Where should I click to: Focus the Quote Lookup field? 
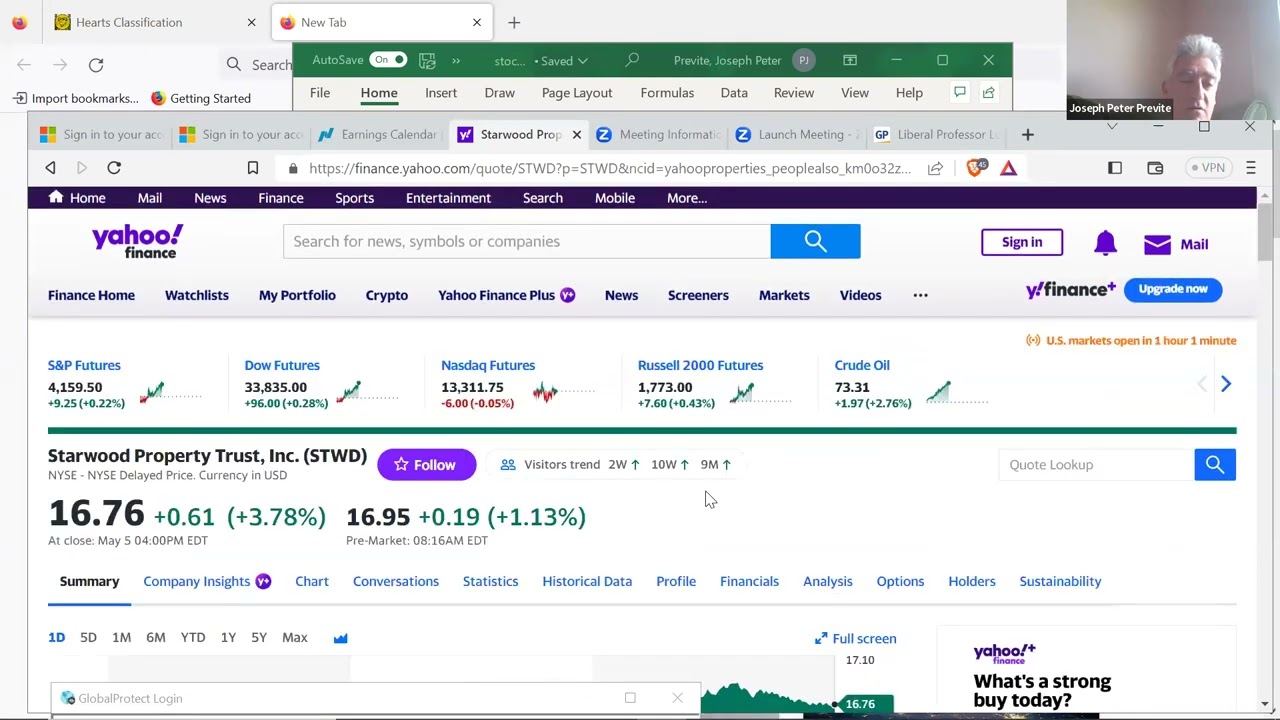(1097, 465)
